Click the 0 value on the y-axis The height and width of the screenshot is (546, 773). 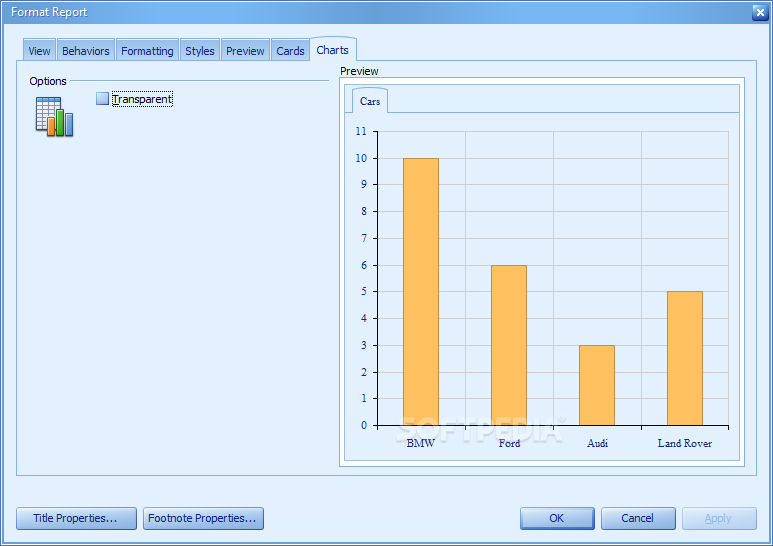[364, 425]
